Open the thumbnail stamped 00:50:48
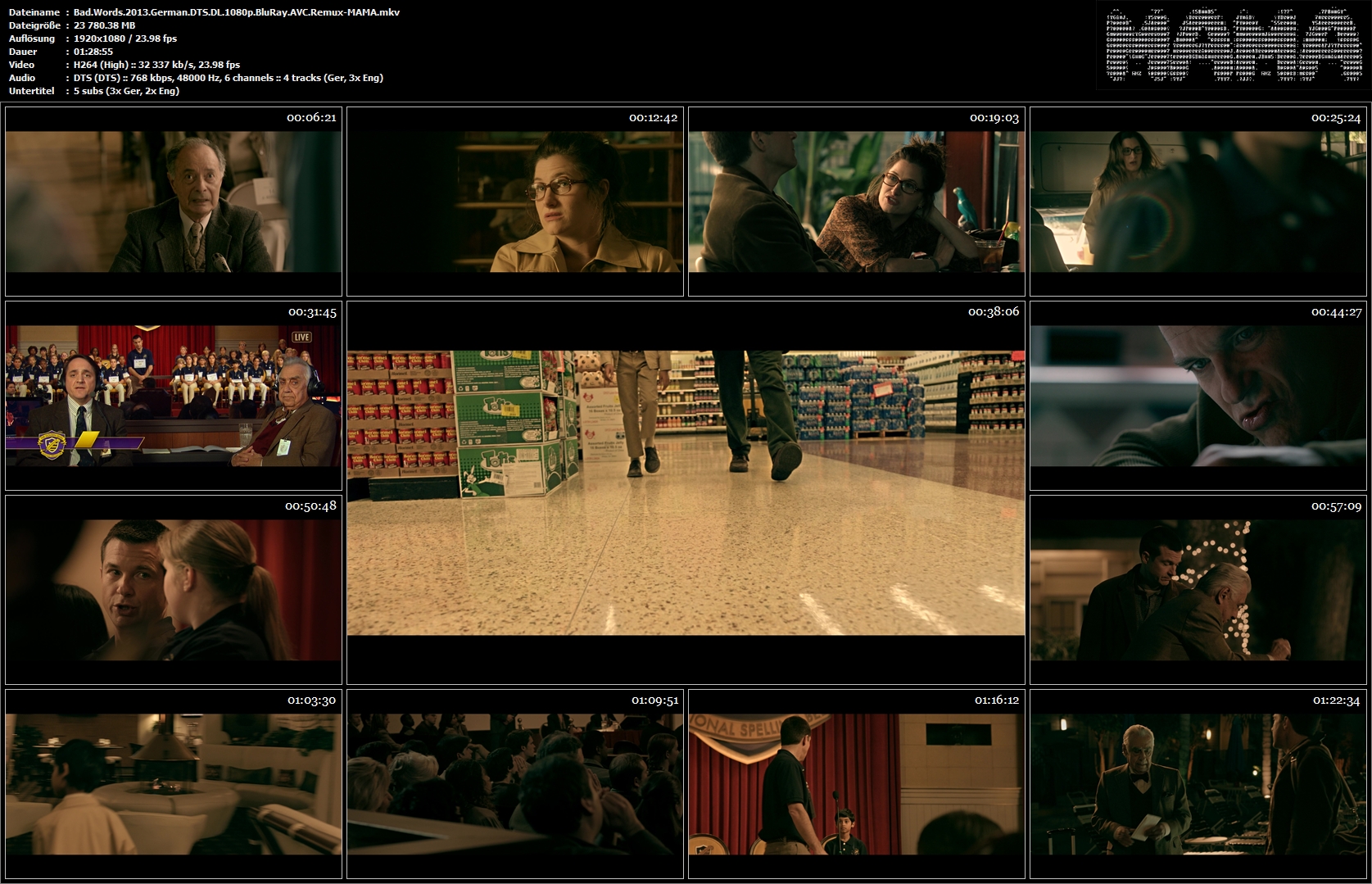 coord(174,590)
